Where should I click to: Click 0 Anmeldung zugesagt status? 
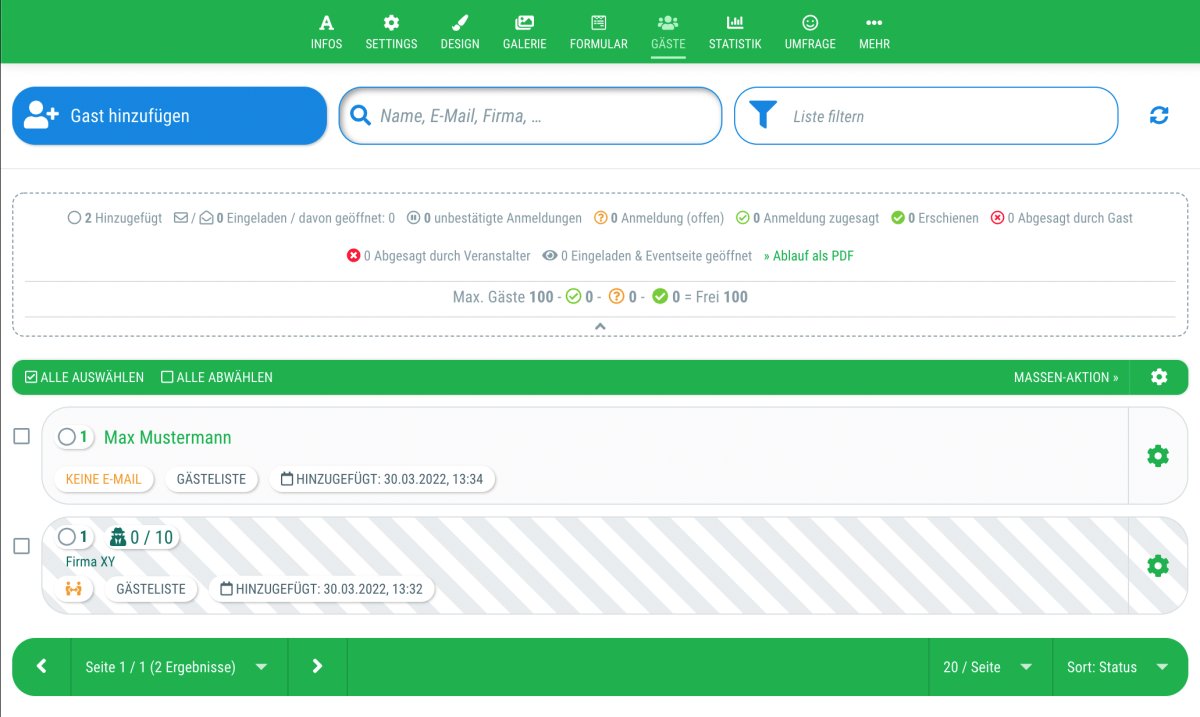(808, 218)
